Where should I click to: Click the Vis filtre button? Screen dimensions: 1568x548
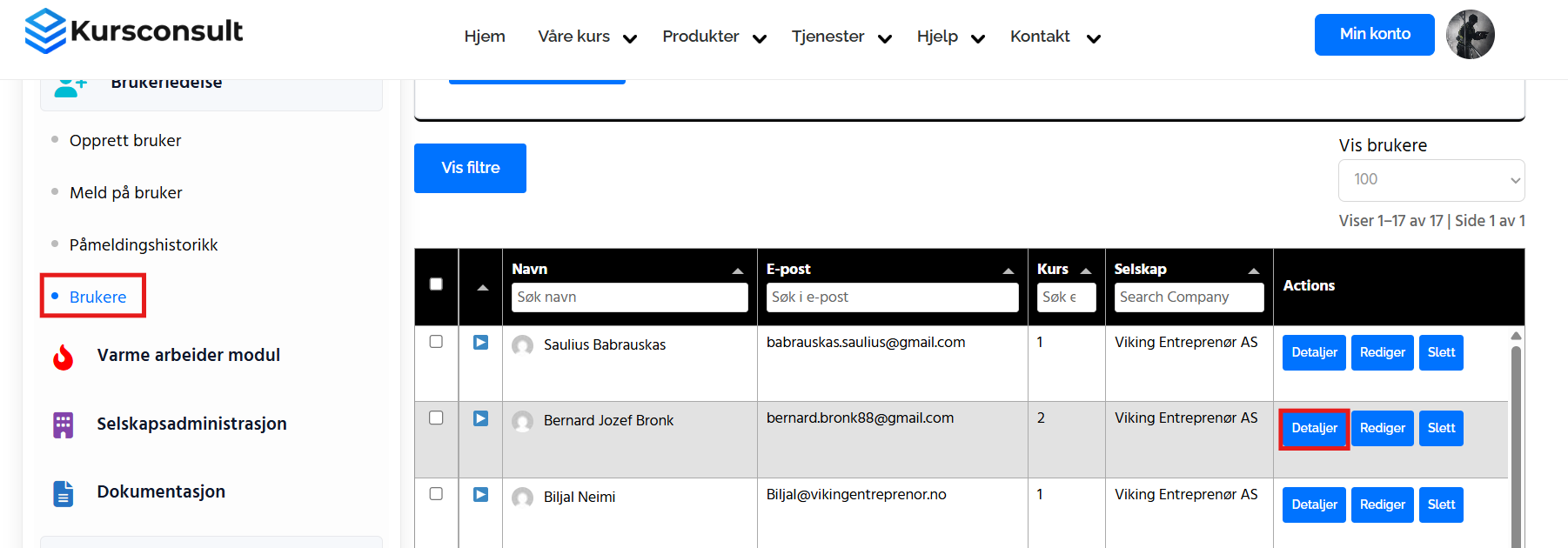pos(470,168)
